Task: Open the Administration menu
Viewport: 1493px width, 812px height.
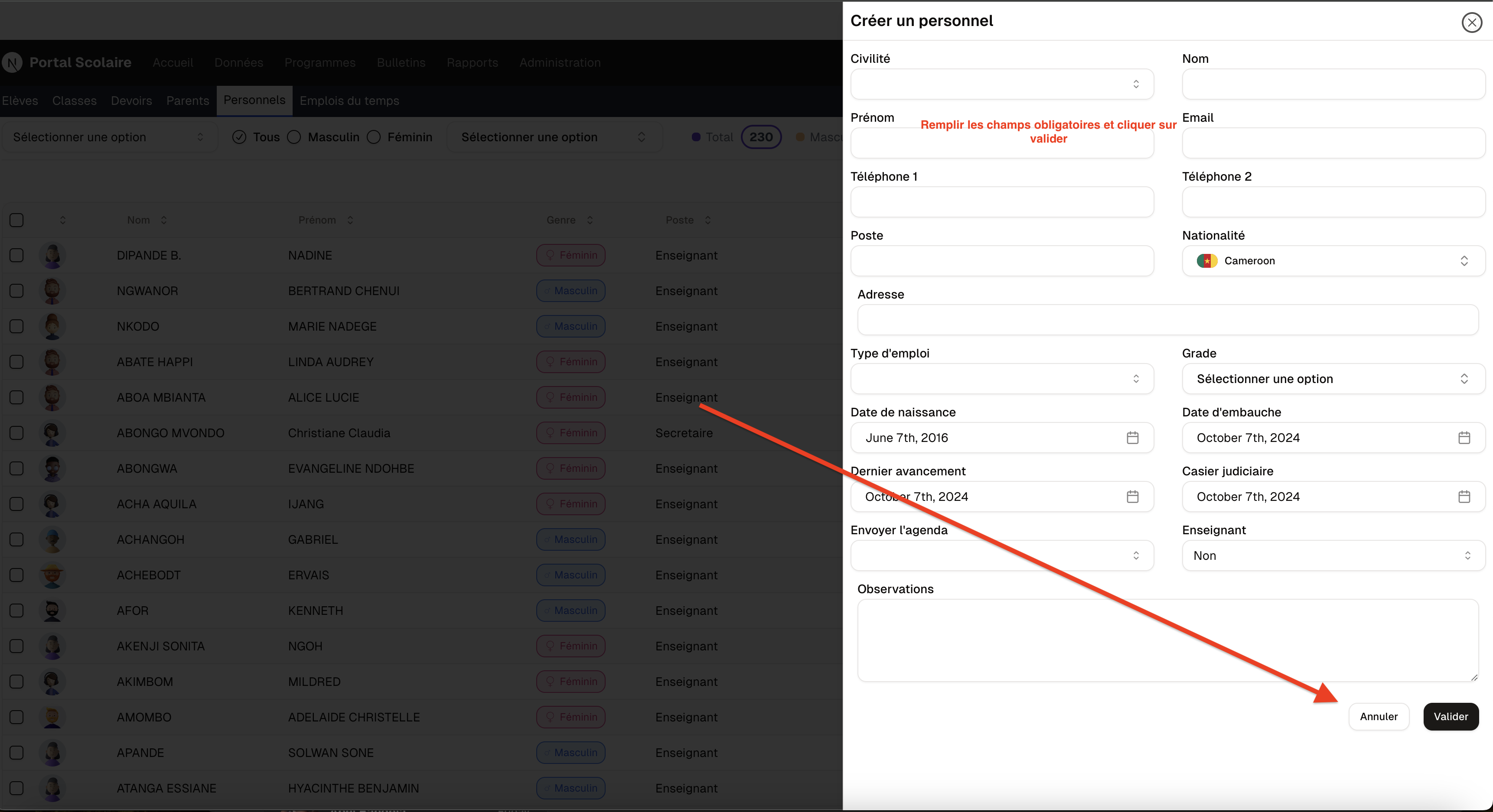Action: (560, 62)
